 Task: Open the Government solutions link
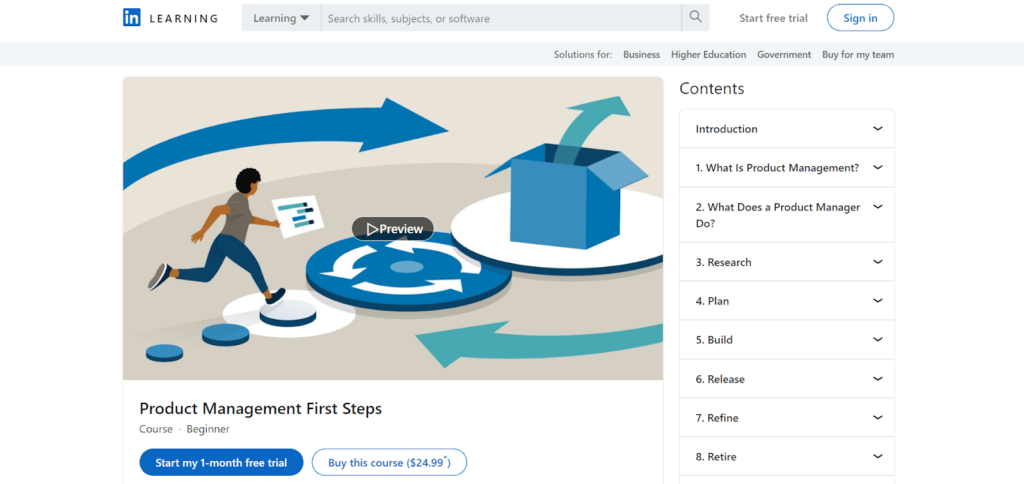784,55
